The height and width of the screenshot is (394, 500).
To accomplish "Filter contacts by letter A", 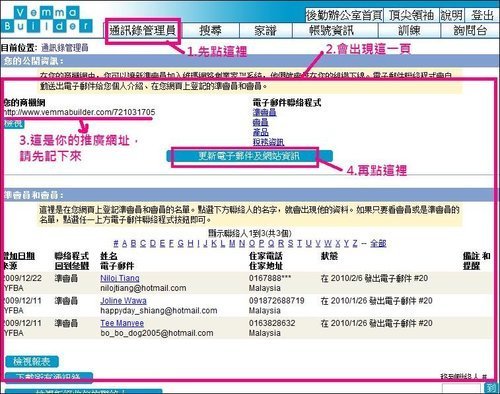I will [124, 243].
